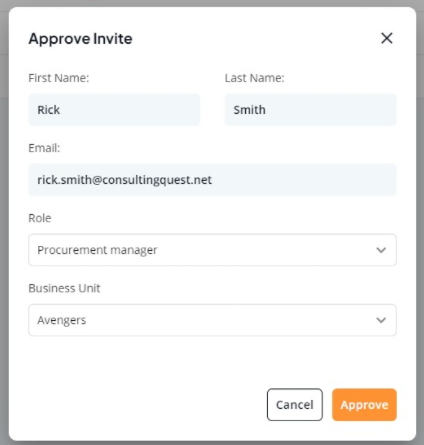Click the "First Name:" label
The image size is (424, 445).
click(x=59, y=78)
